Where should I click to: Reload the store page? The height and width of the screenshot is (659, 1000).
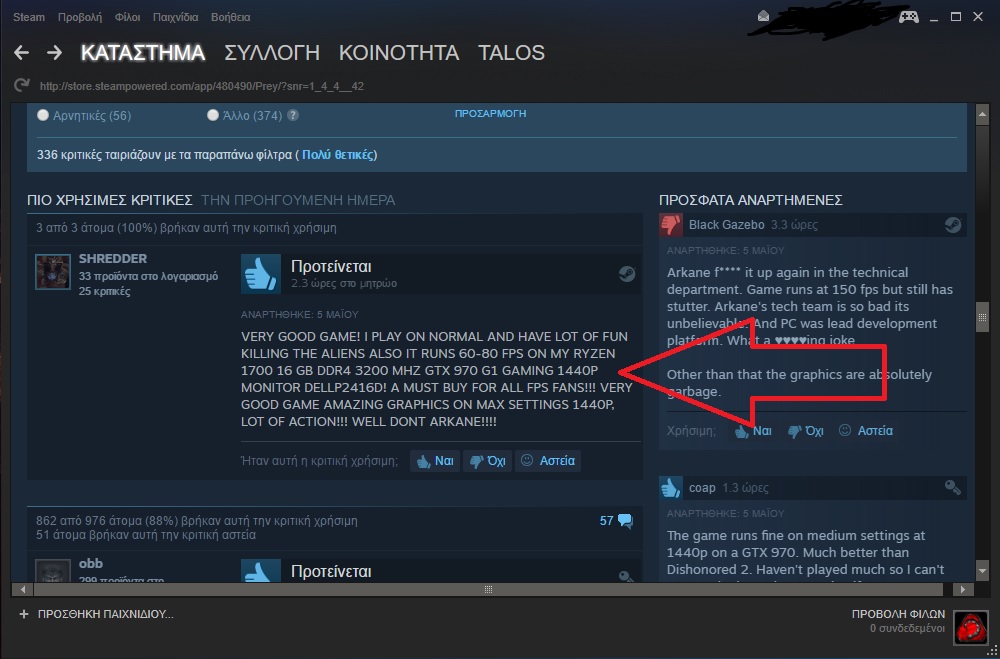pos(22,85)
